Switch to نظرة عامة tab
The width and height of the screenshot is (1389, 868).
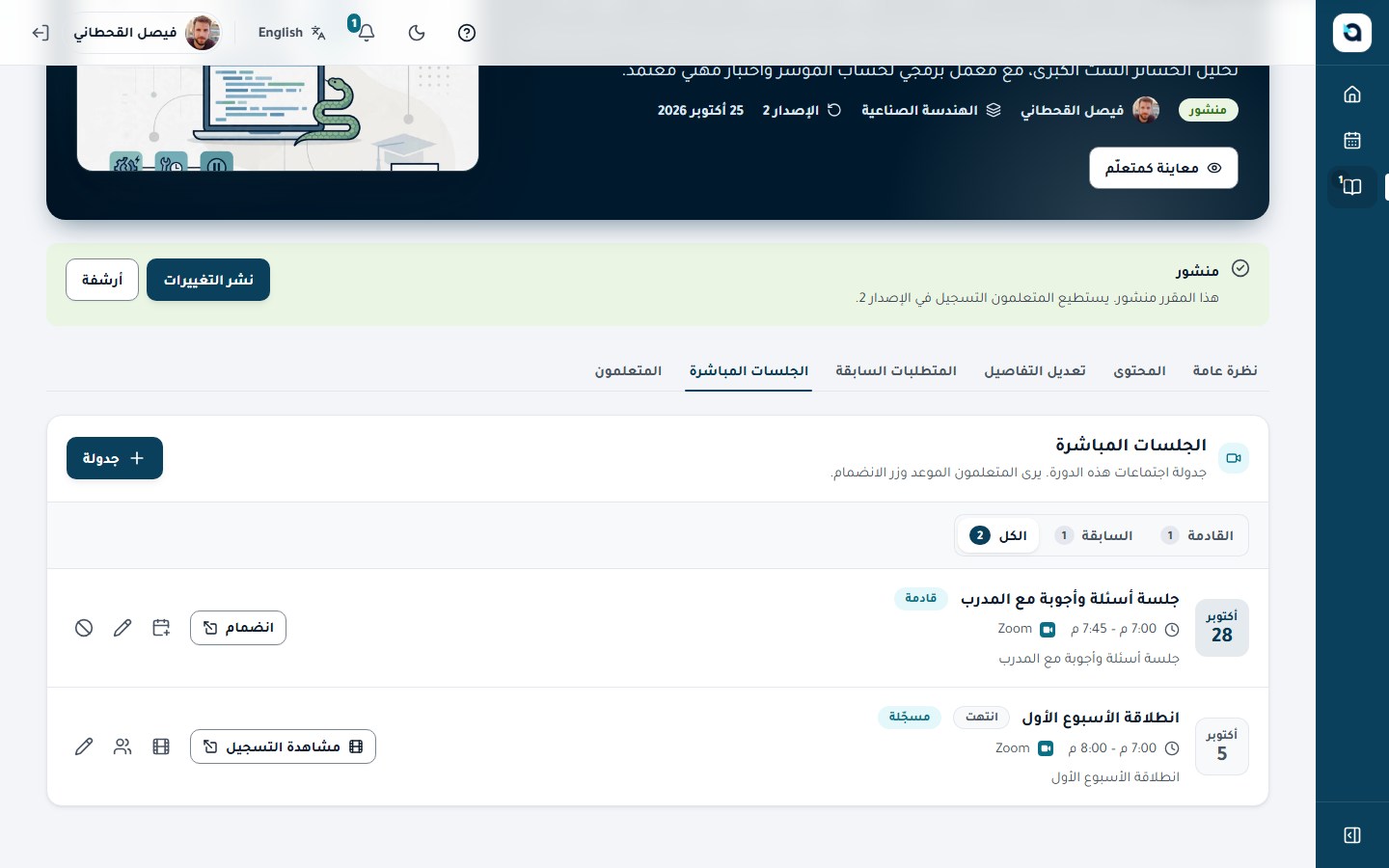(x=1225, y=370)
